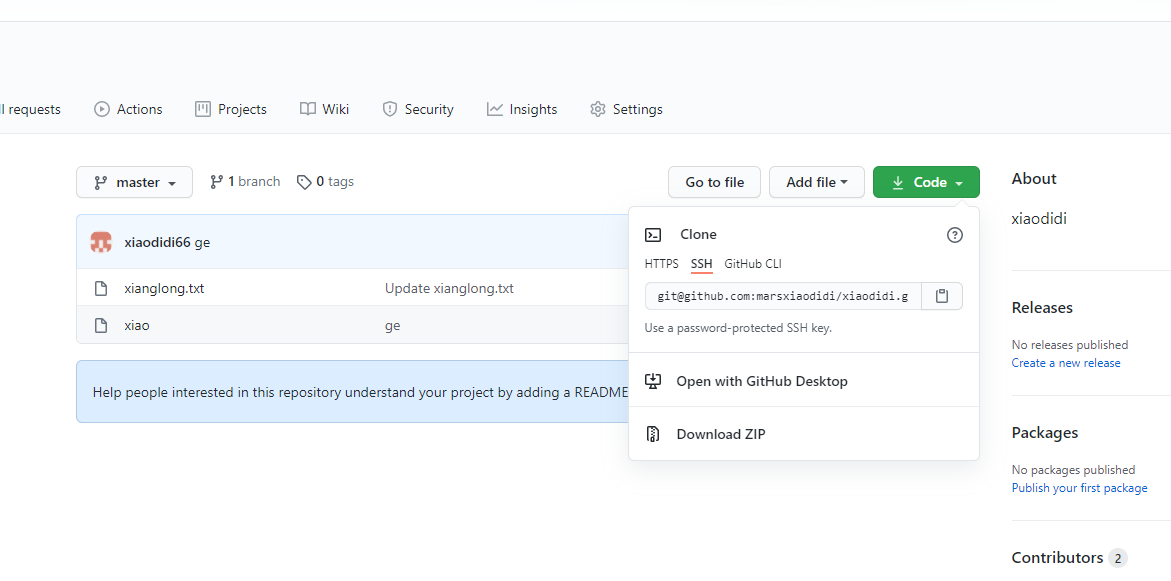Select the GitHub CLI clone tab
This screenshot has height=581, width=1171.
tap(752, 264)
